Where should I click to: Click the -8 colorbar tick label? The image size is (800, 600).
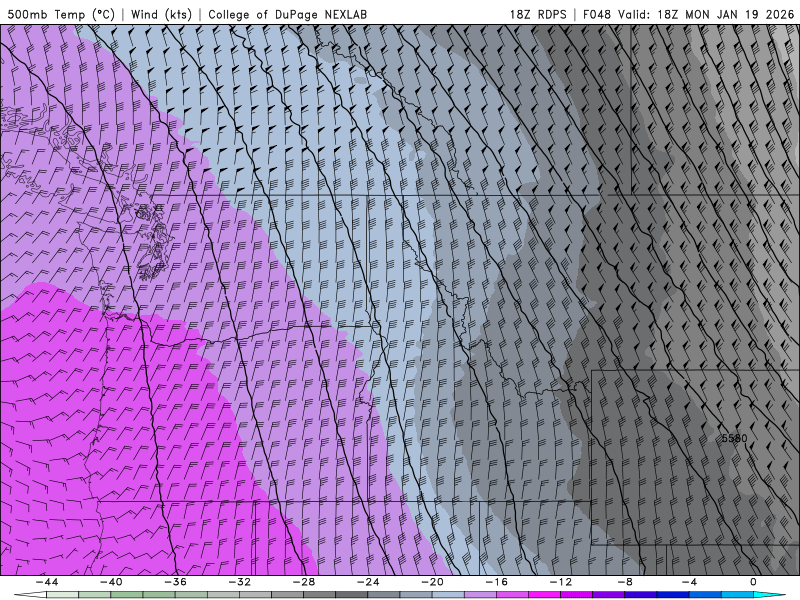pos(625,582)
